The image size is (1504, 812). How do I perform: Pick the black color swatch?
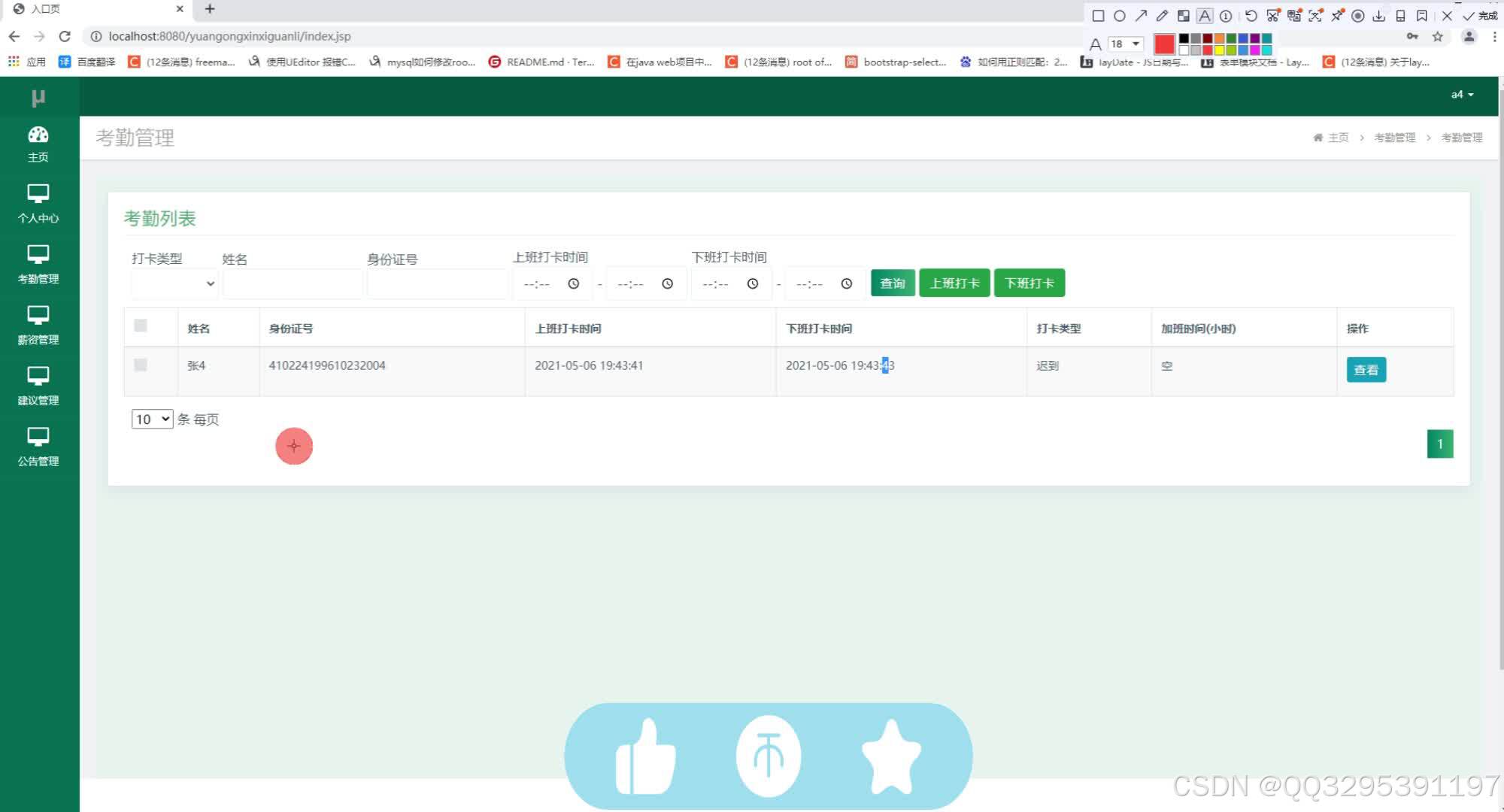point(1184,38)
